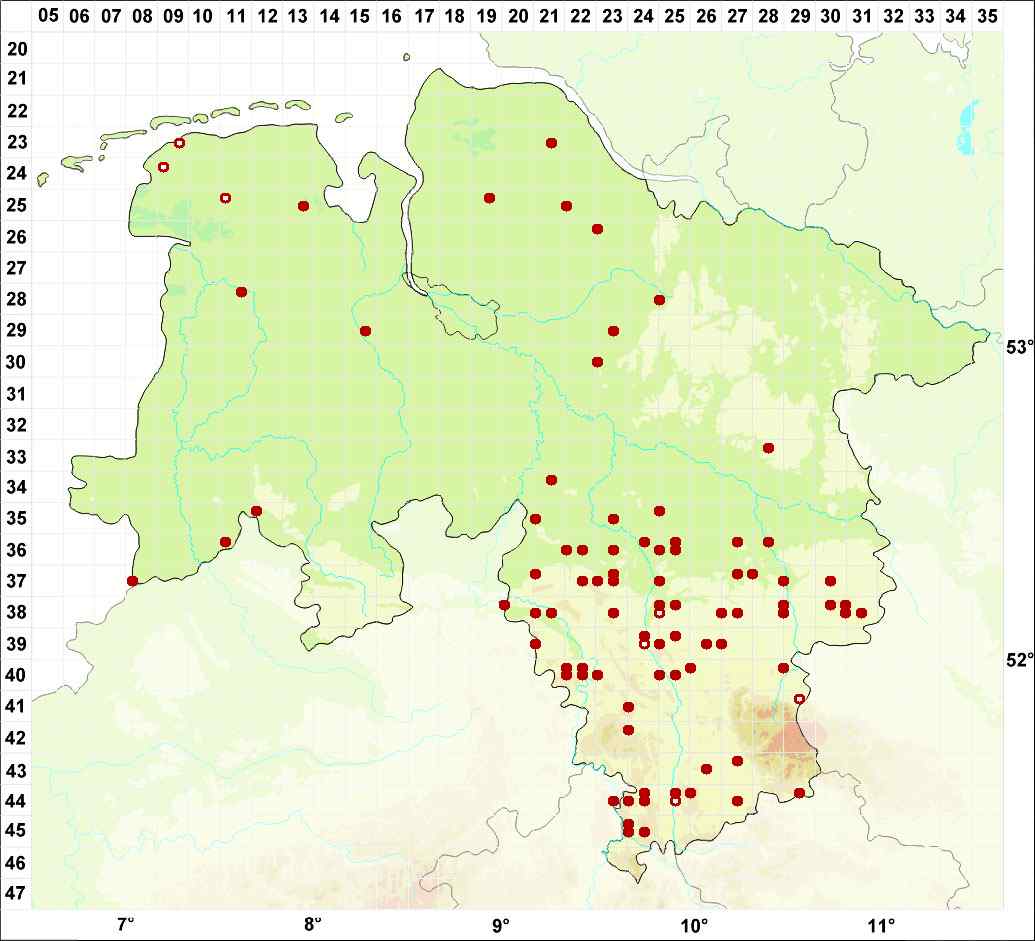Select red dot in column 07, row 37
Screen dimensions: 1035x941
(133, 581)
